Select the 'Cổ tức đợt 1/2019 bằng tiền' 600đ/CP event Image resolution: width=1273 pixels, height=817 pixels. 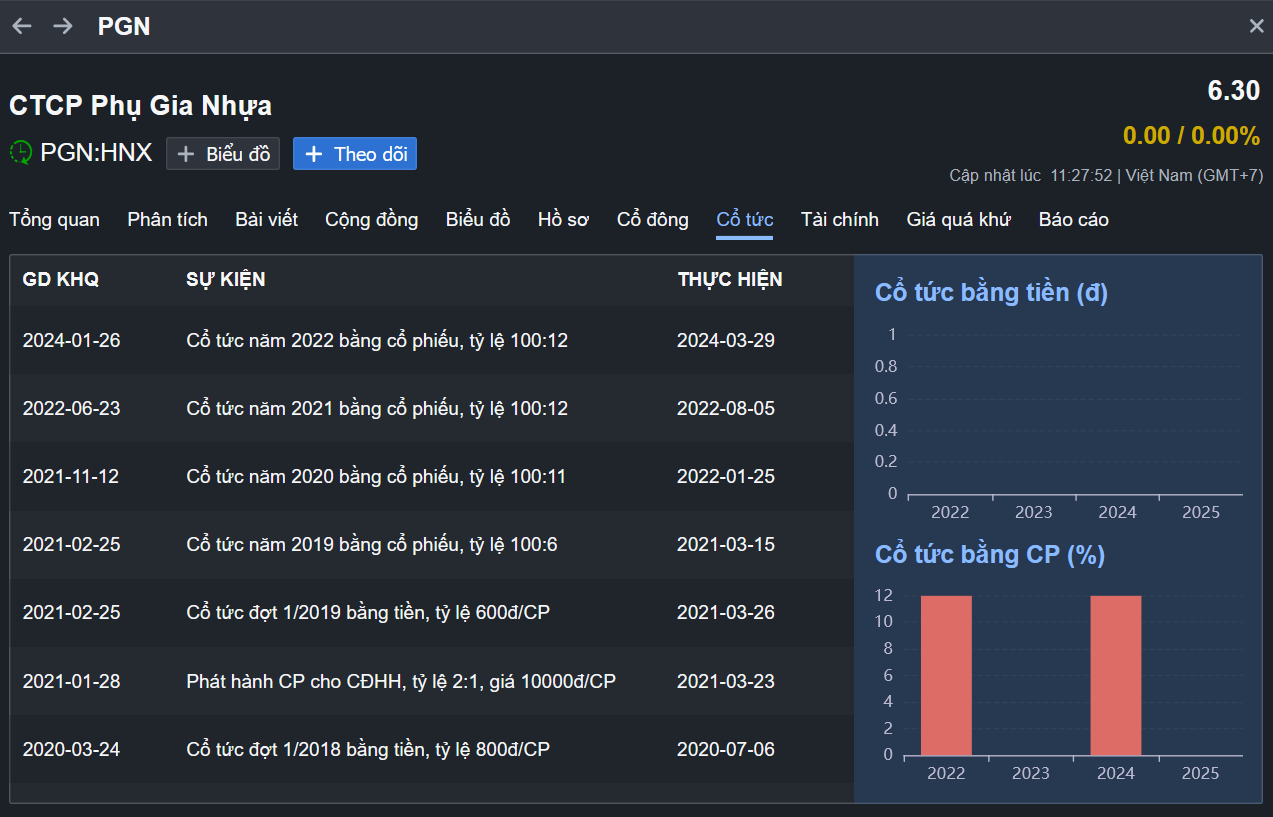368,612
